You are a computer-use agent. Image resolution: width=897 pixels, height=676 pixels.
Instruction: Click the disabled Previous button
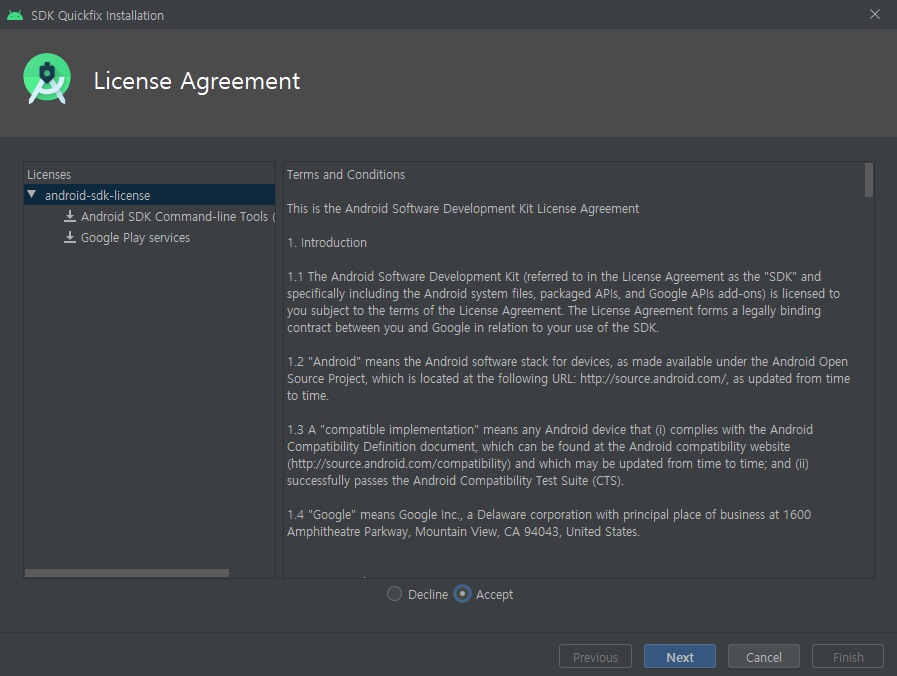[x=596, y=657]
